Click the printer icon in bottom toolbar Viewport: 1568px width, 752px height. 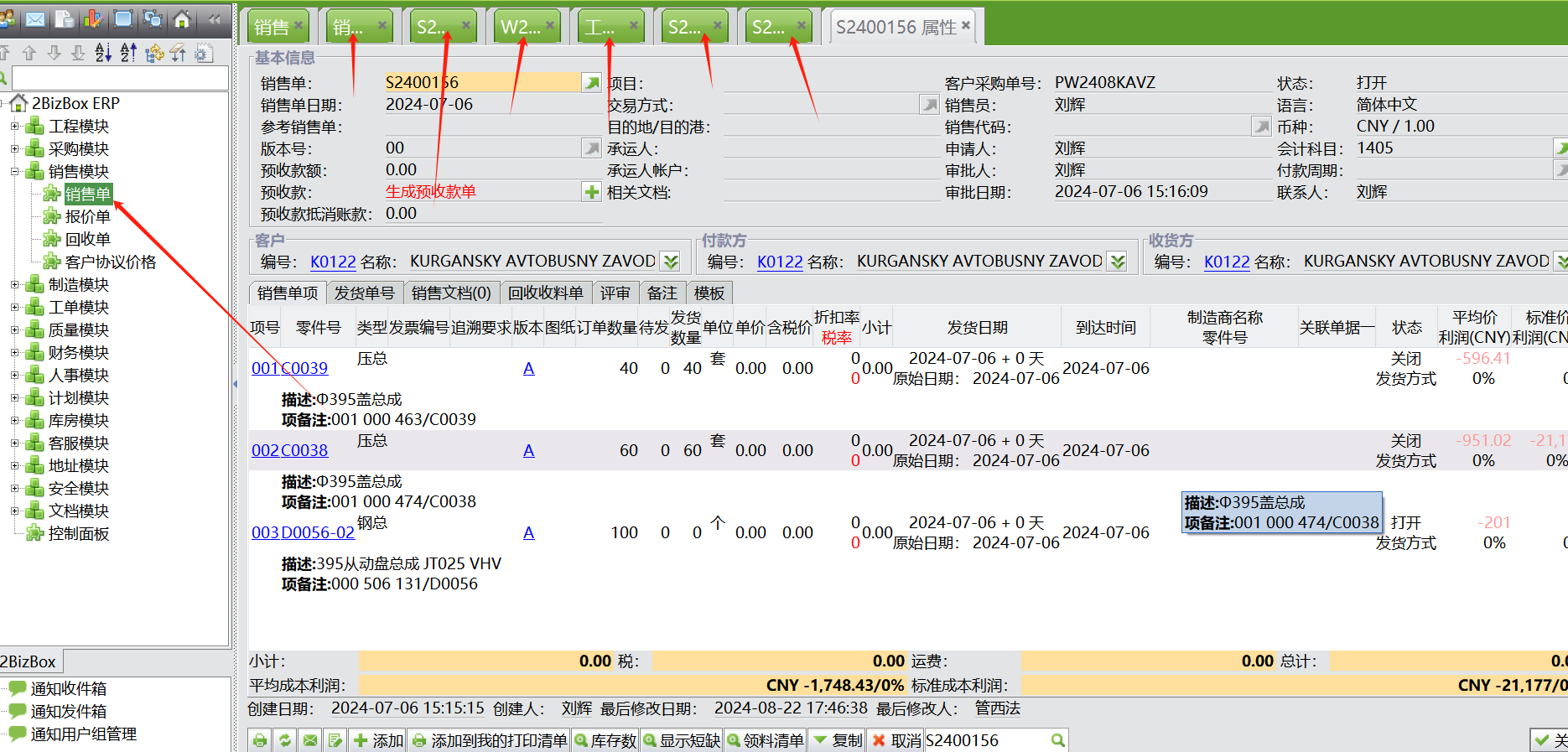(260, 741)
